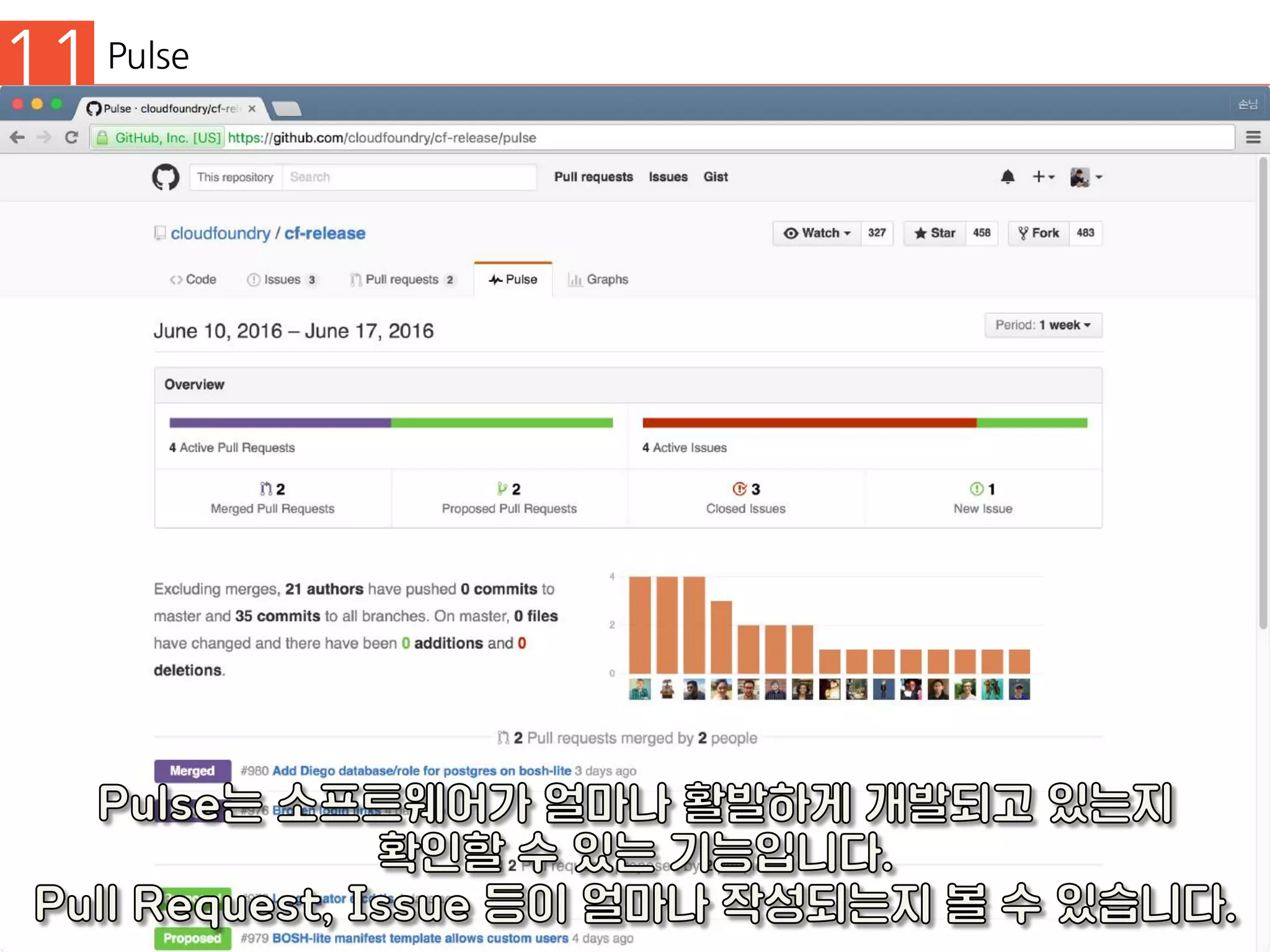Image resolution: width=1270 pixels, height=952 pixels.
Task: Open pull request #980 Add Diego database/role
Action: tap(422, 771)
